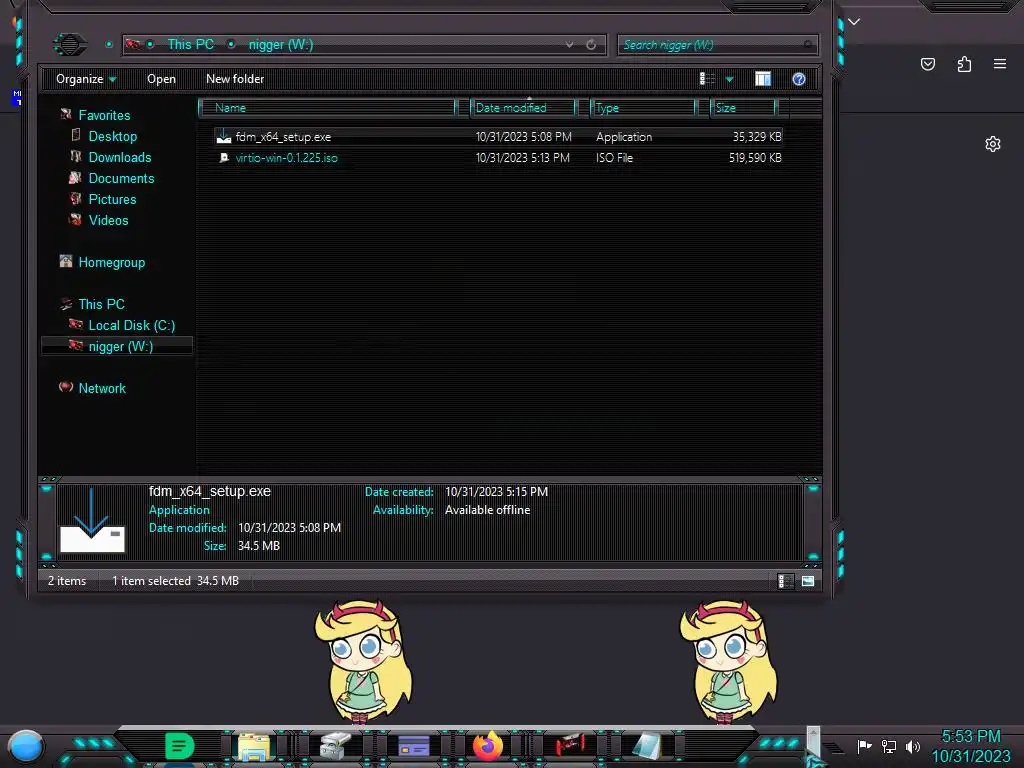Refresh the current folder view
The image size is (1024, 768).
(x=591, y=44)
